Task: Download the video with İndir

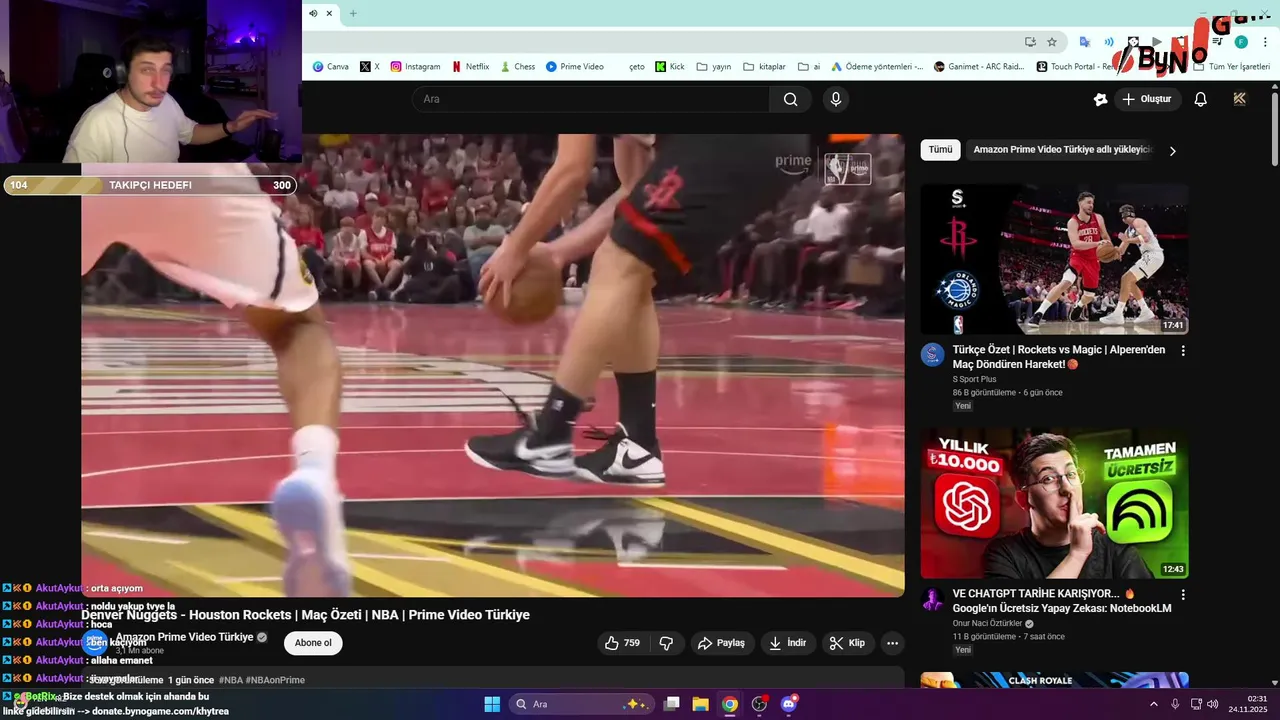Action: tap(787, 643)
